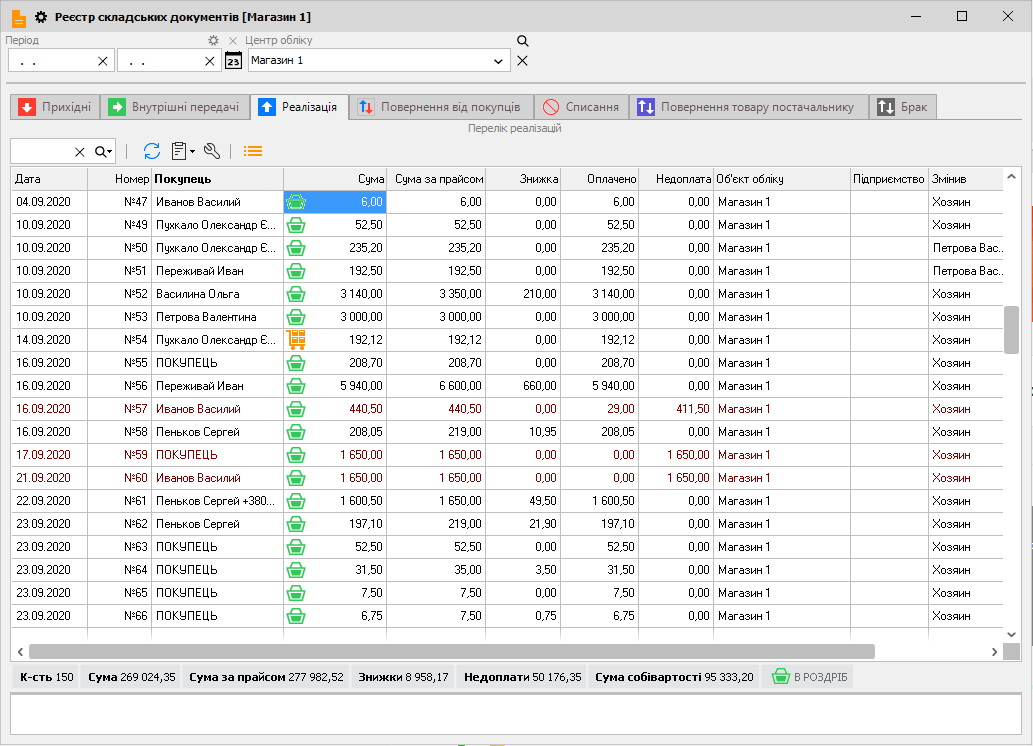Click the orange cart icon in row №54

click(295, 340)
